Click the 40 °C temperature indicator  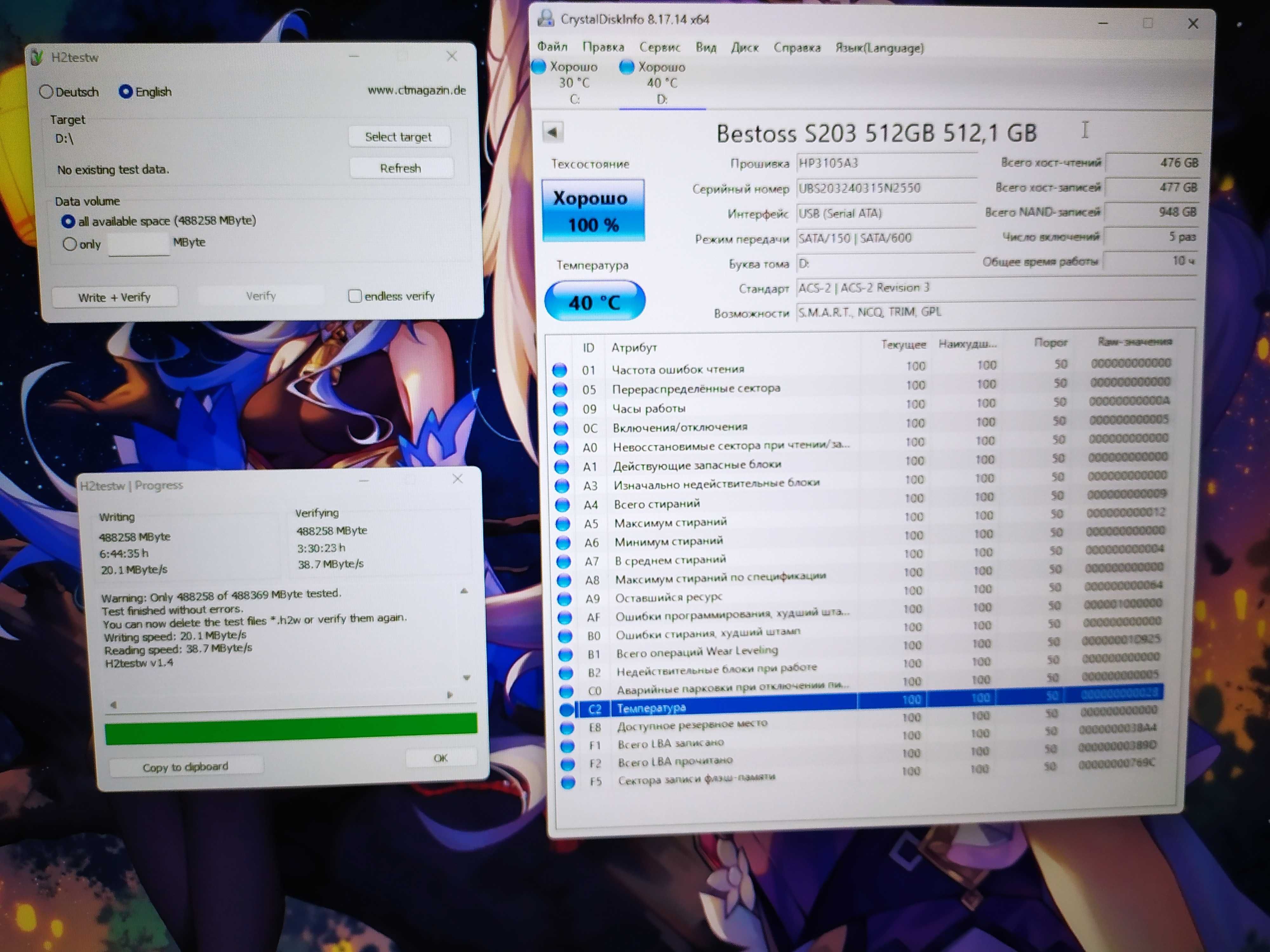[x=595, y=301]
